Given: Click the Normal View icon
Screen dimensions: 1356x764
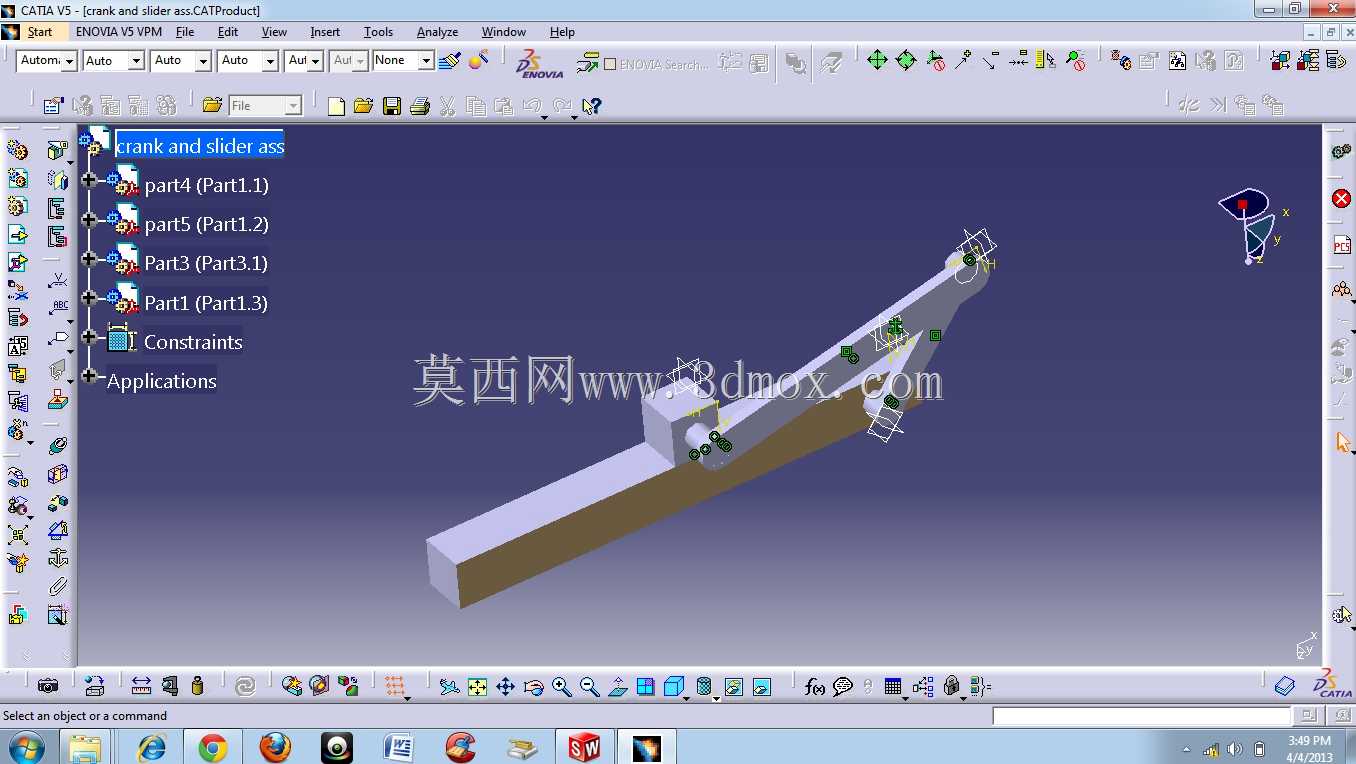Looking at the screenshot, I should (x=617, y=686).
